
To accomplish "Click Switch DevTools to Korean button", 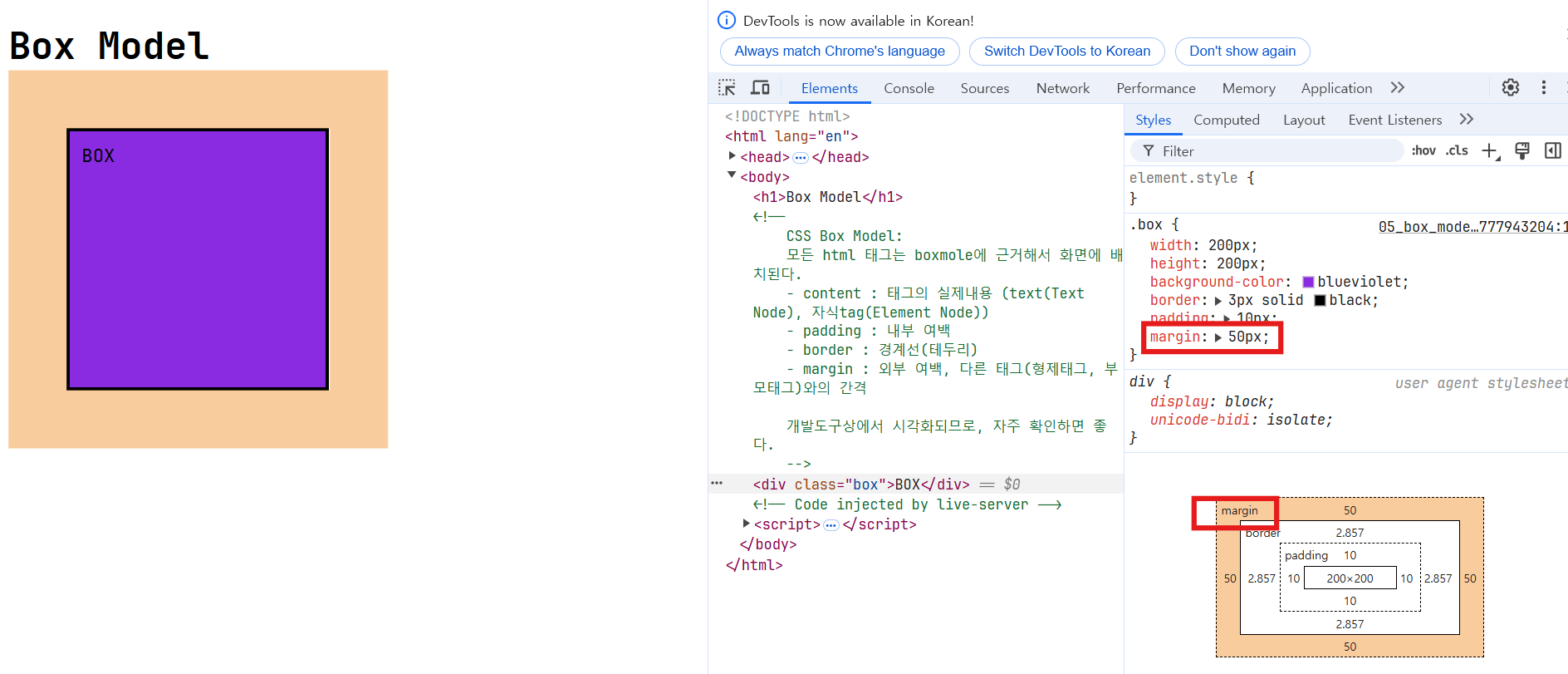I will click(1067, 52).
